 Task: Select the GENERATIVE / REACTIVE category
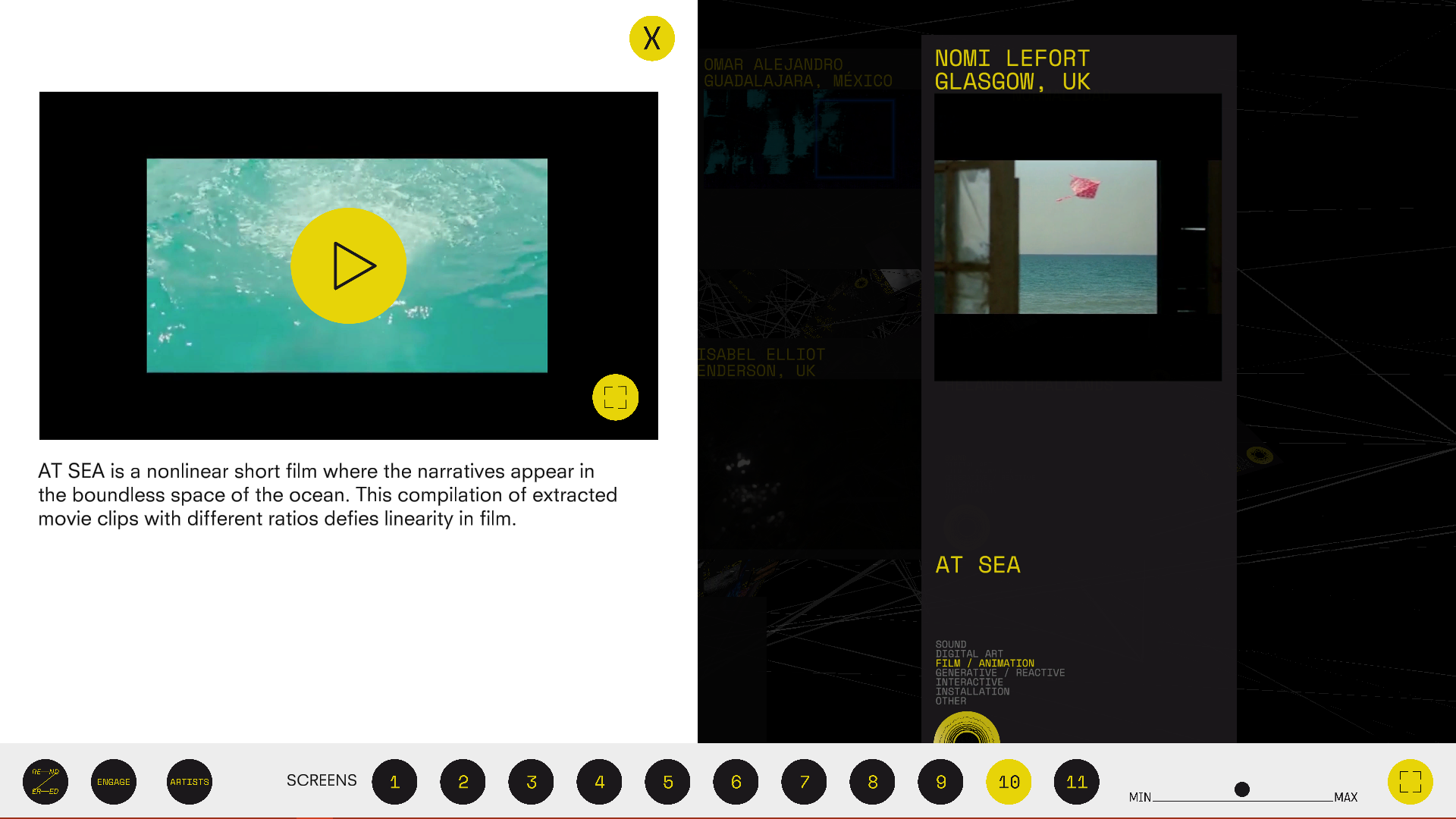coord(999,673)
